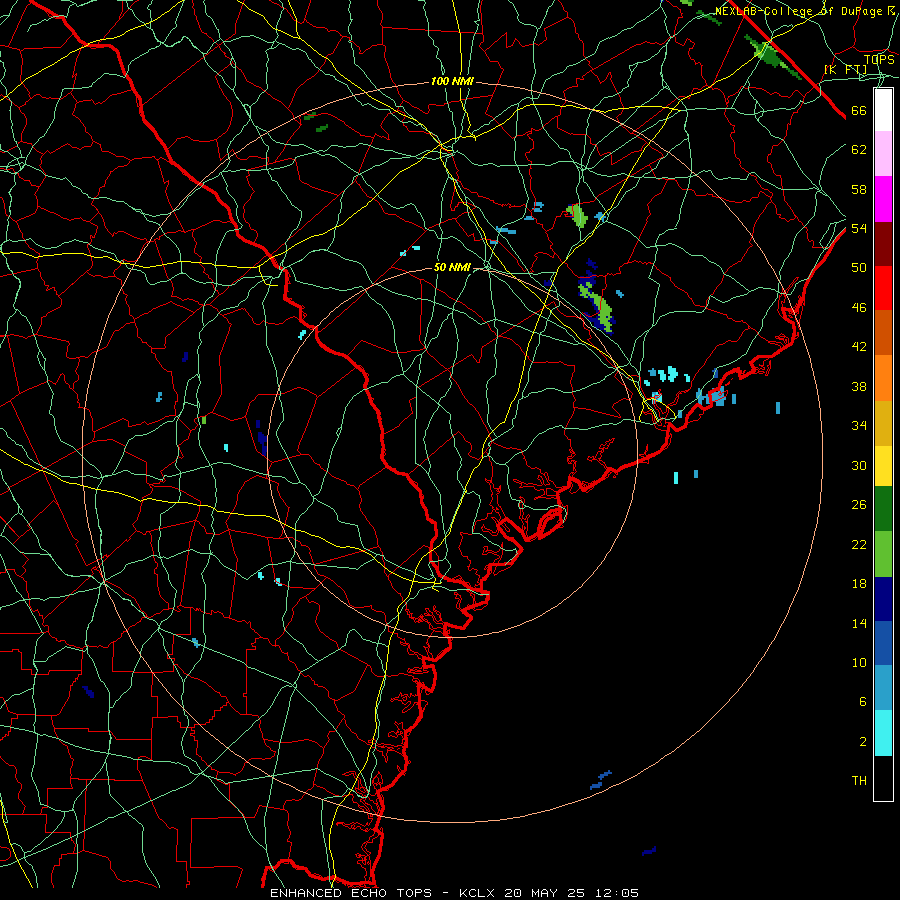Click the black TH threshold swatch

[883, 778]
